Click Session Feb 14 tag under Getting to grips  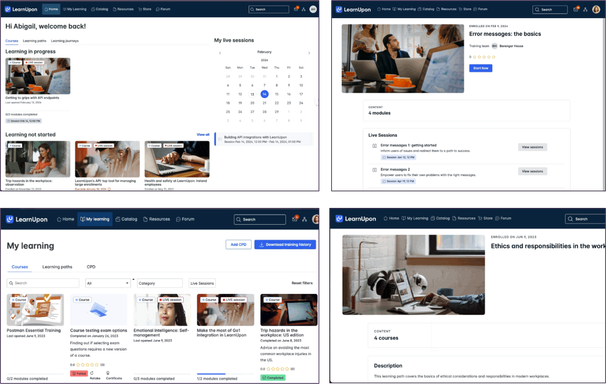pyautogui.click(x=24, y=121)
